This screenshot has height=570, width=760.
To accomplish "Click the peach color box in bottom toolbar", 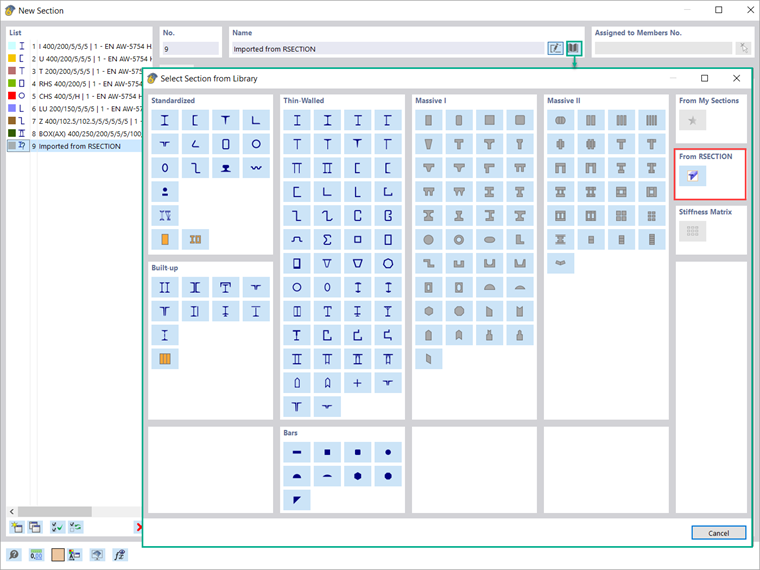I will (58, 554).
